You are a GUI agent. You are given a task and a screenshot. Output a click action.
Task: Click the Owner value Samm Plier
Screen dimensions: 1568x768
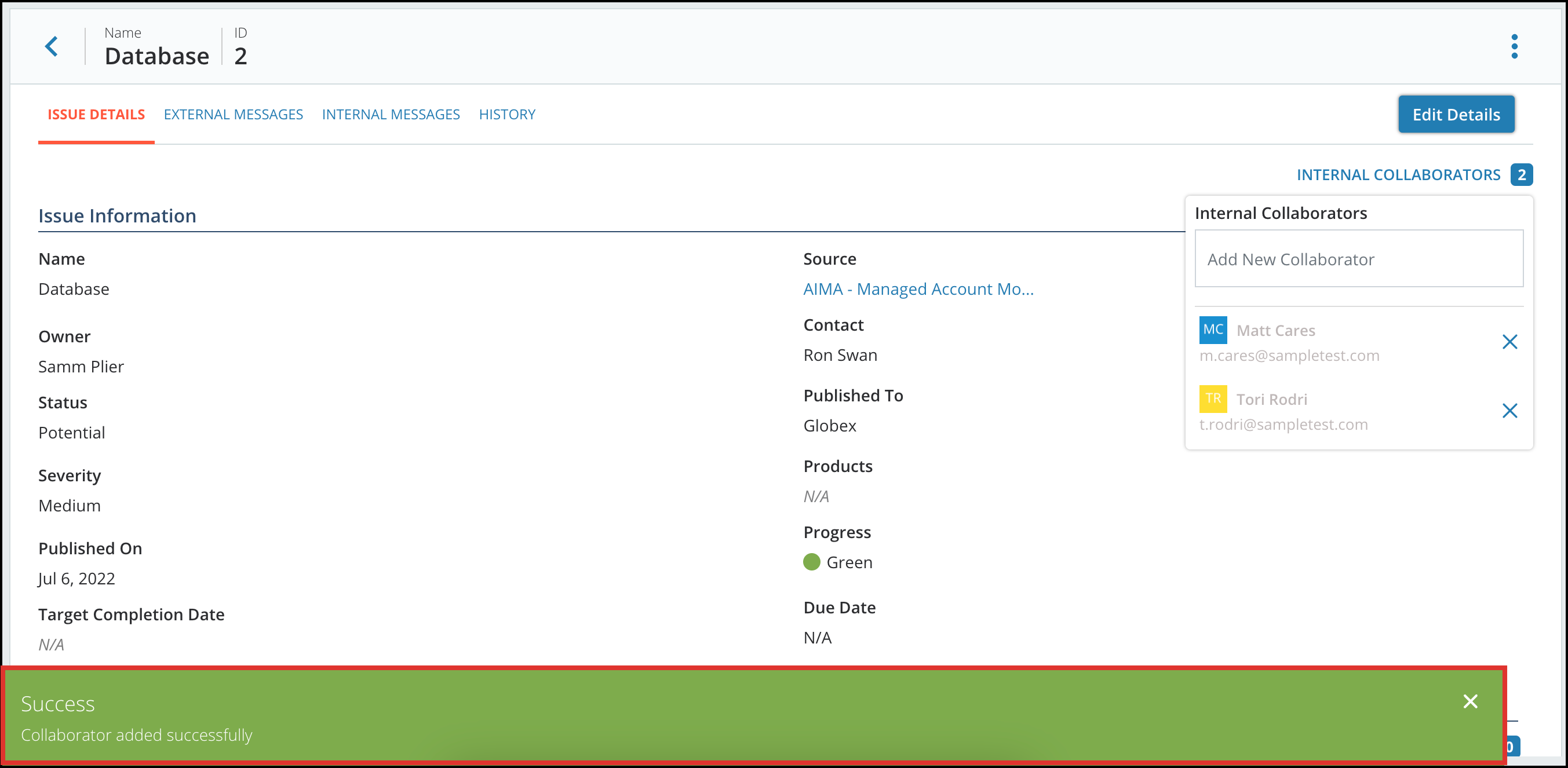[81, 367]
